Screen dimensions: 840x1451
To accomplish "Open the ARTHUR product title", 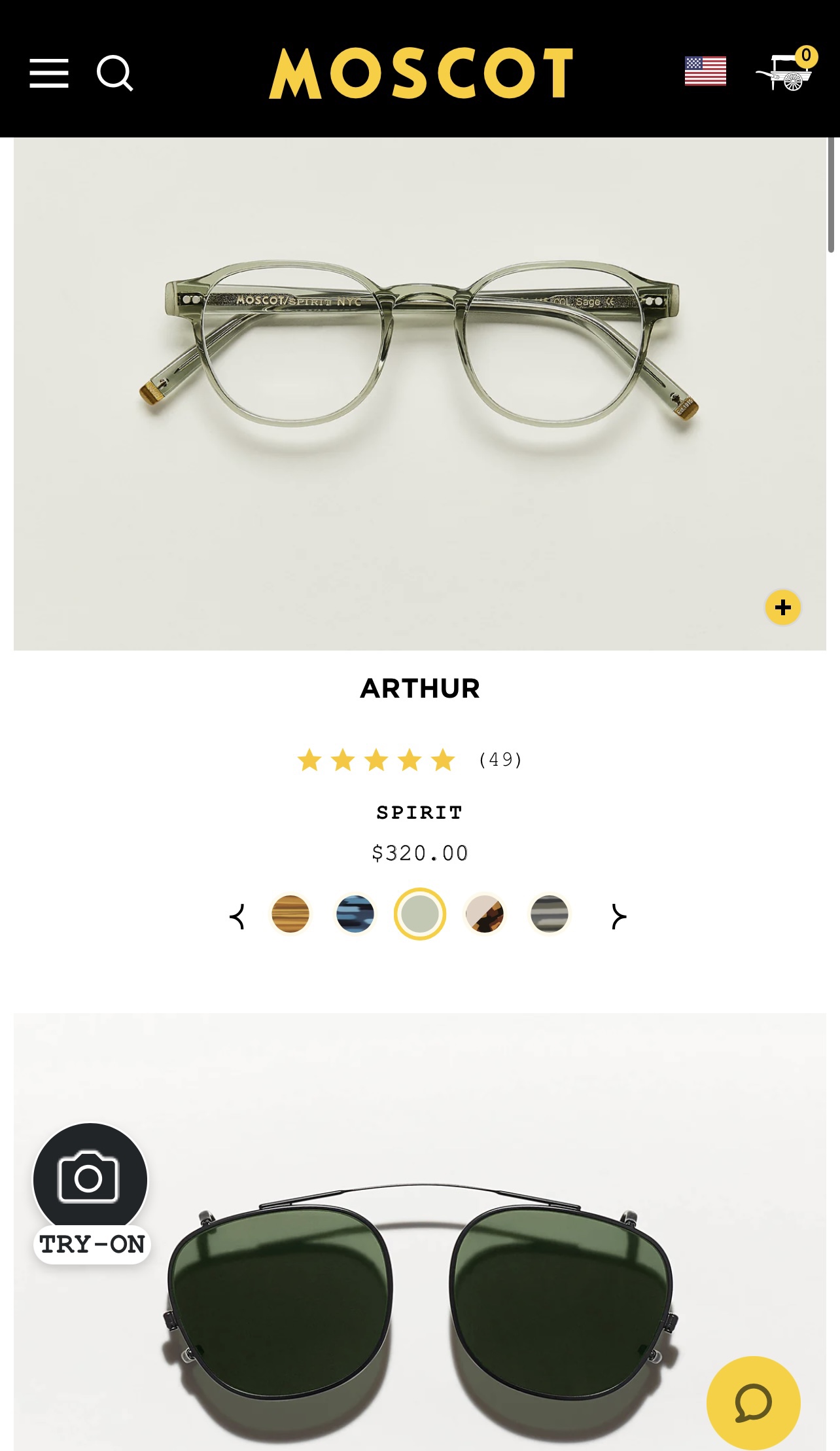I will click(420, 689).
